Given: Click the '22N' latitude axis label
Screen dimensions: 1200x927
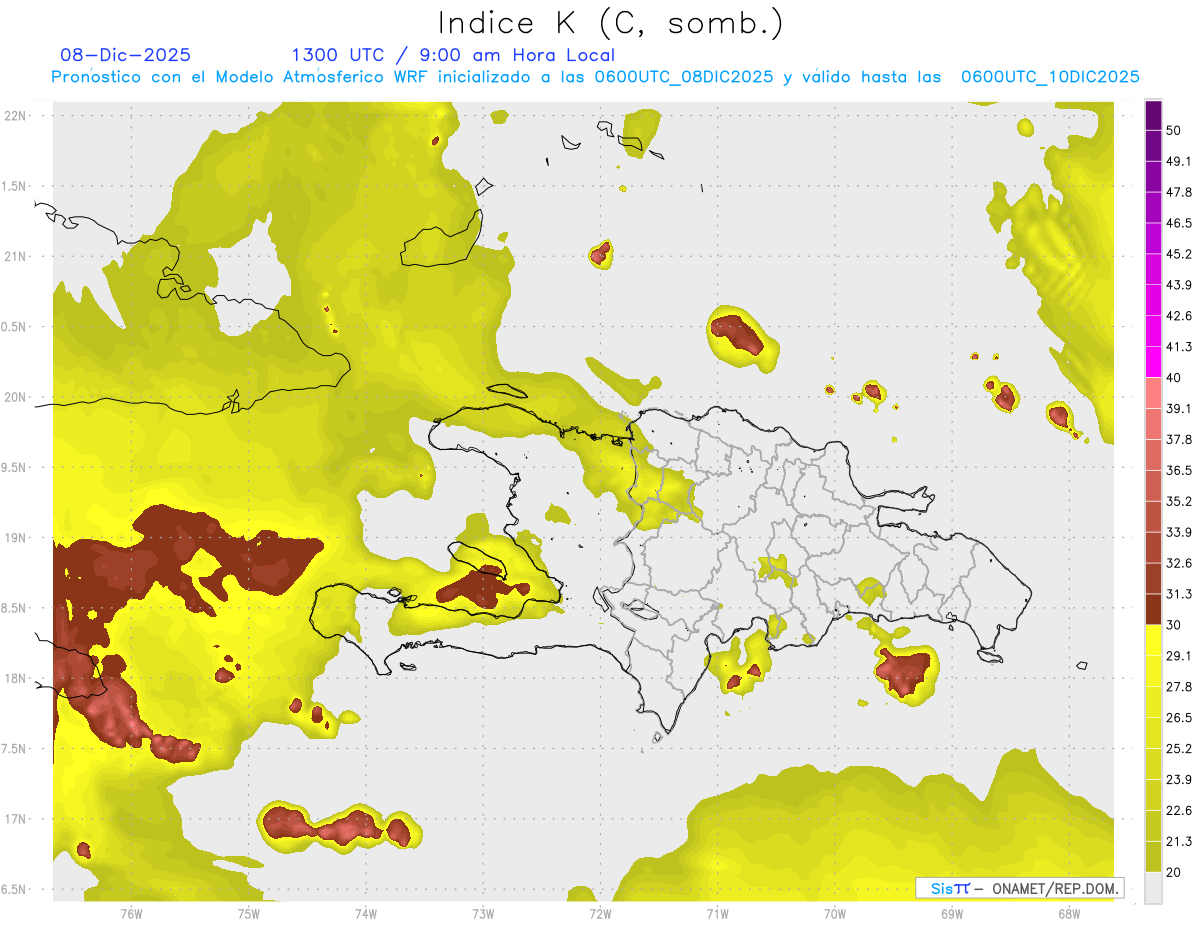Looking at the screenshot, I should [x=16, y=115].
